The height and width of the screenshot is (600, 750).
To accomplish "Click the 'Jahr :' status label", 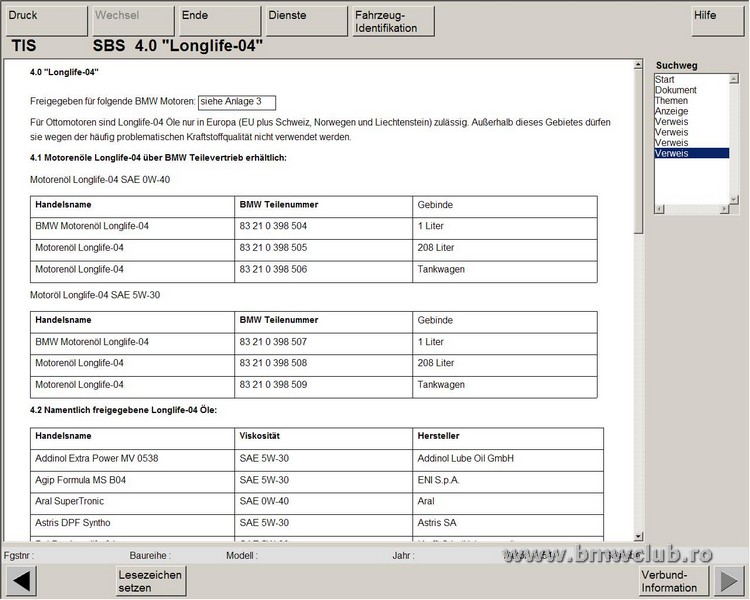I will click(x=403, y=556).
